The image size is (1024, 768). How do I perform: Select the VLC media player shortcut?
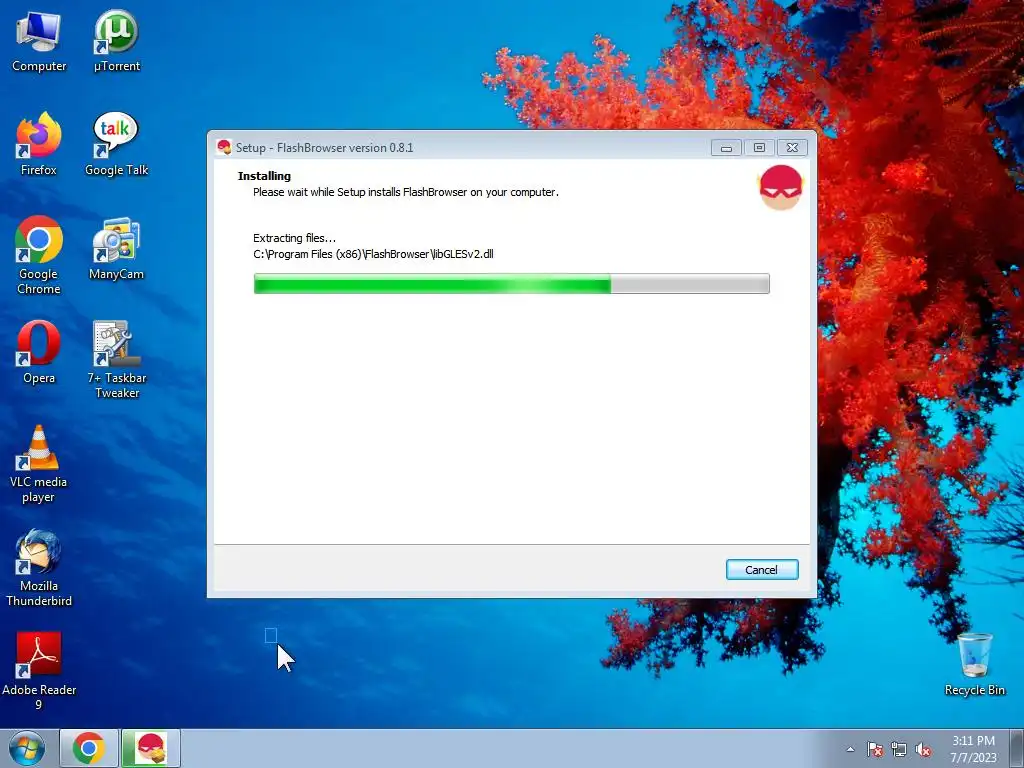click(x=39, y=464)
